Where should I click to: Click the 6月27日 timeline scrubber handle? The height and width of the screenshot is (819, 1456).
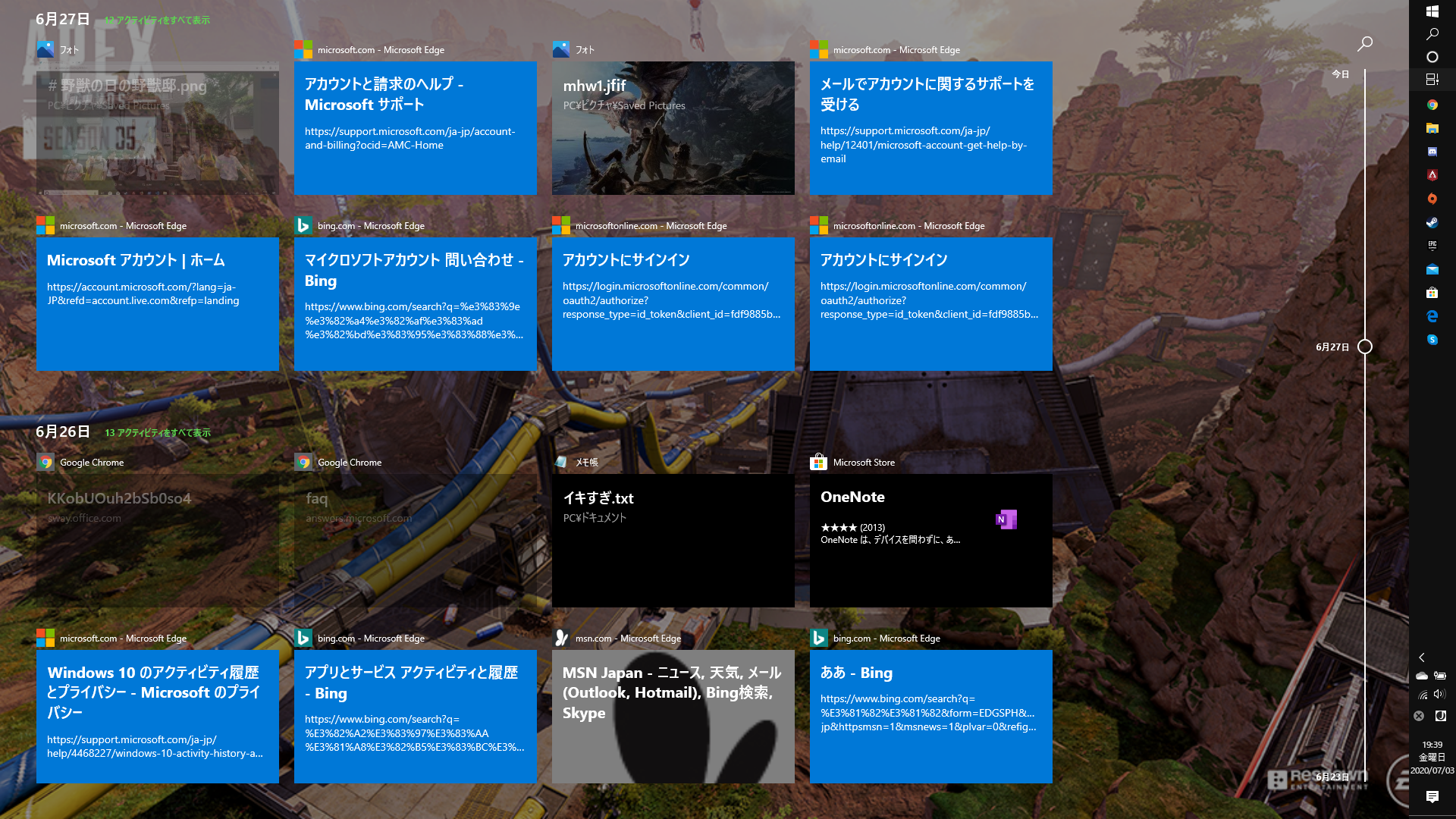point(1365,347)
